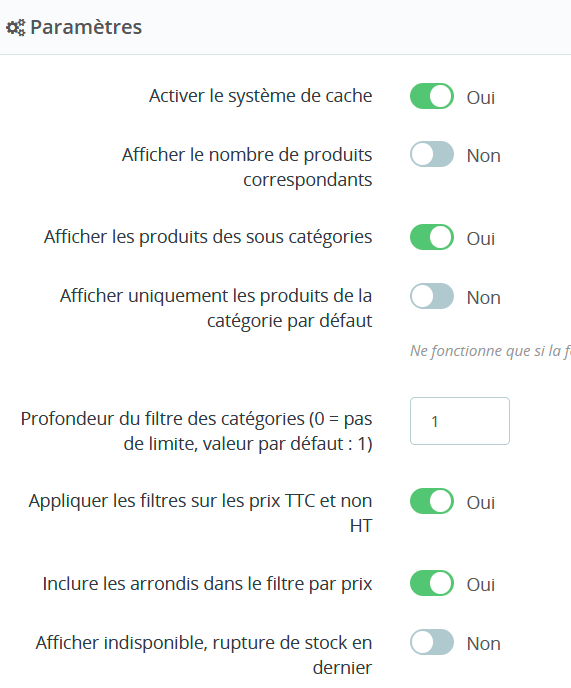Click the Paramètres panel heading text

(x=86, y=27)
